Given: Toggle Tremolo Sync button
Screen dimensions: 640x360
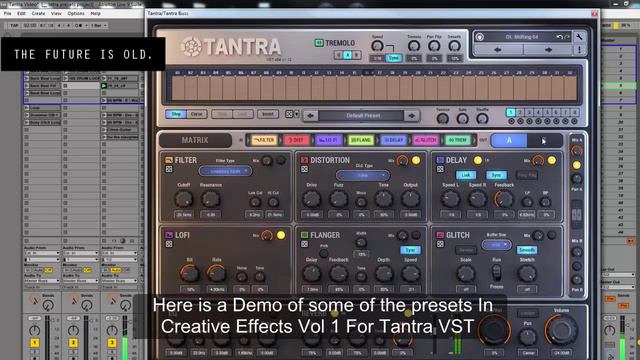Looking at the screenshot, I should coord(393,58).
